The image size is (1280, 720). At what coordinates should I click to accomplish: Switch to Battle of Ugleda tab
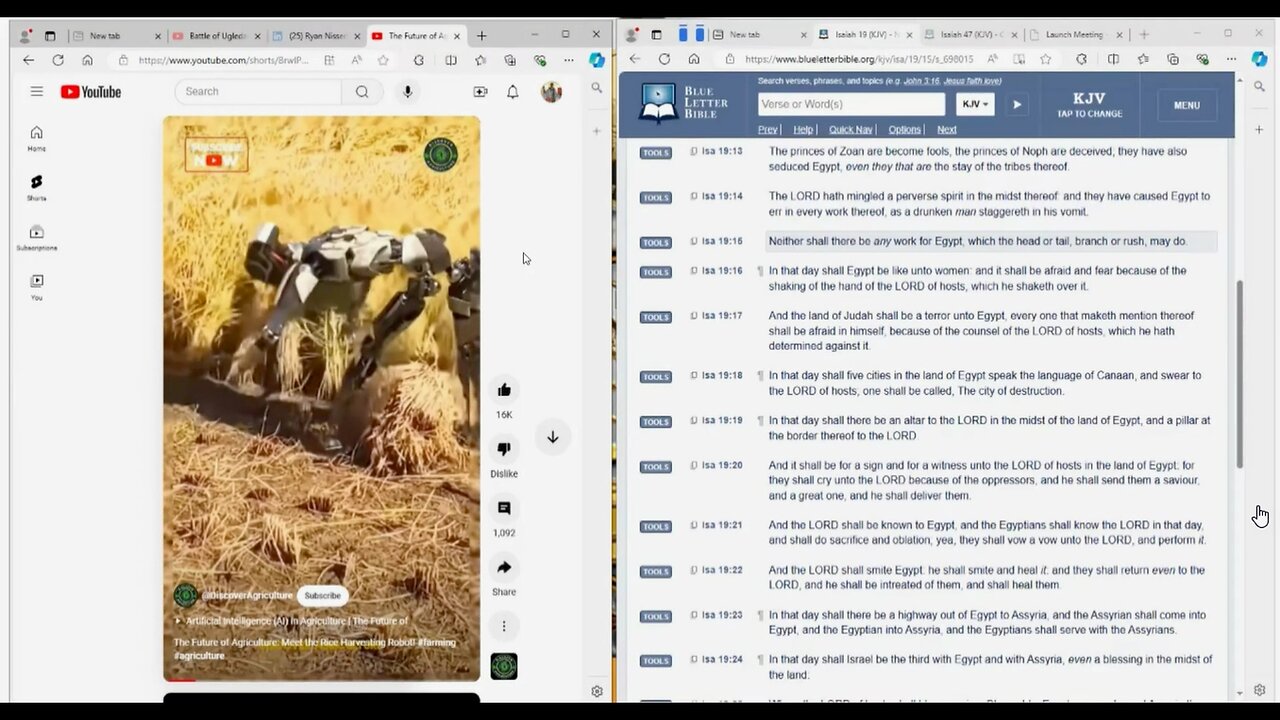click(x=215, y=35)
